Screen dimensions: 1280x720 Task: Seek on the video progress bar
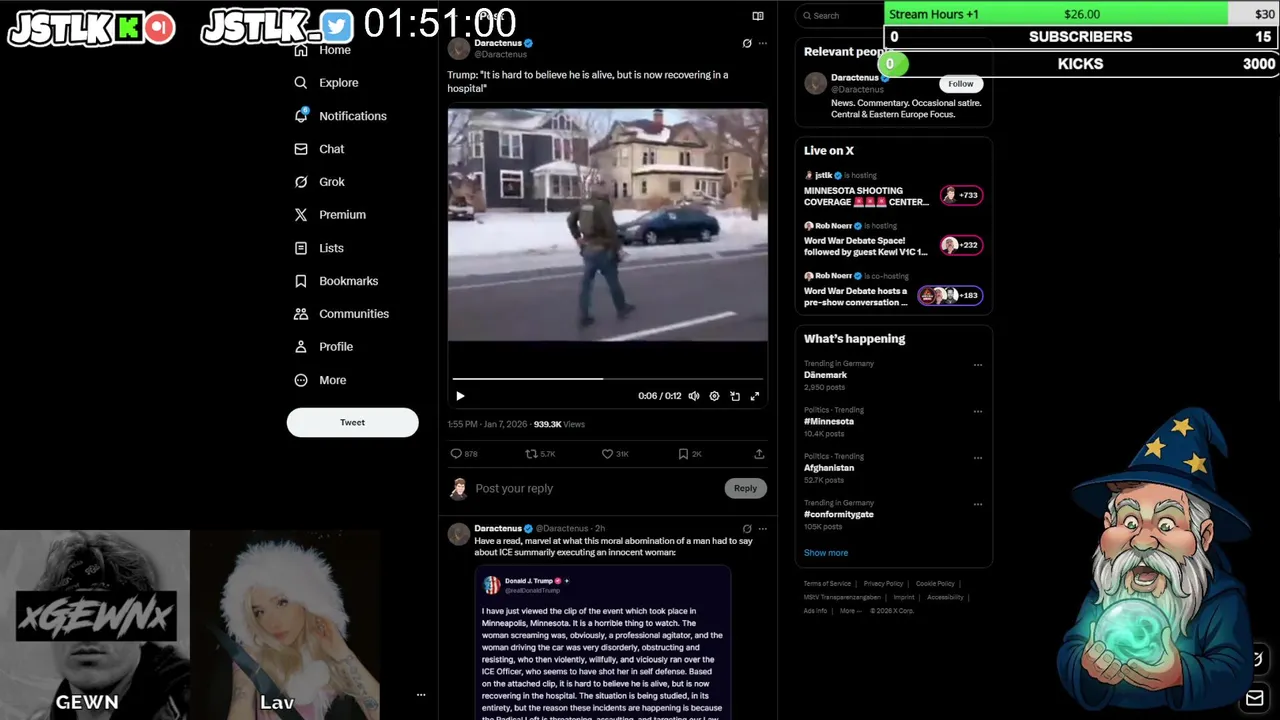[608, 378]
